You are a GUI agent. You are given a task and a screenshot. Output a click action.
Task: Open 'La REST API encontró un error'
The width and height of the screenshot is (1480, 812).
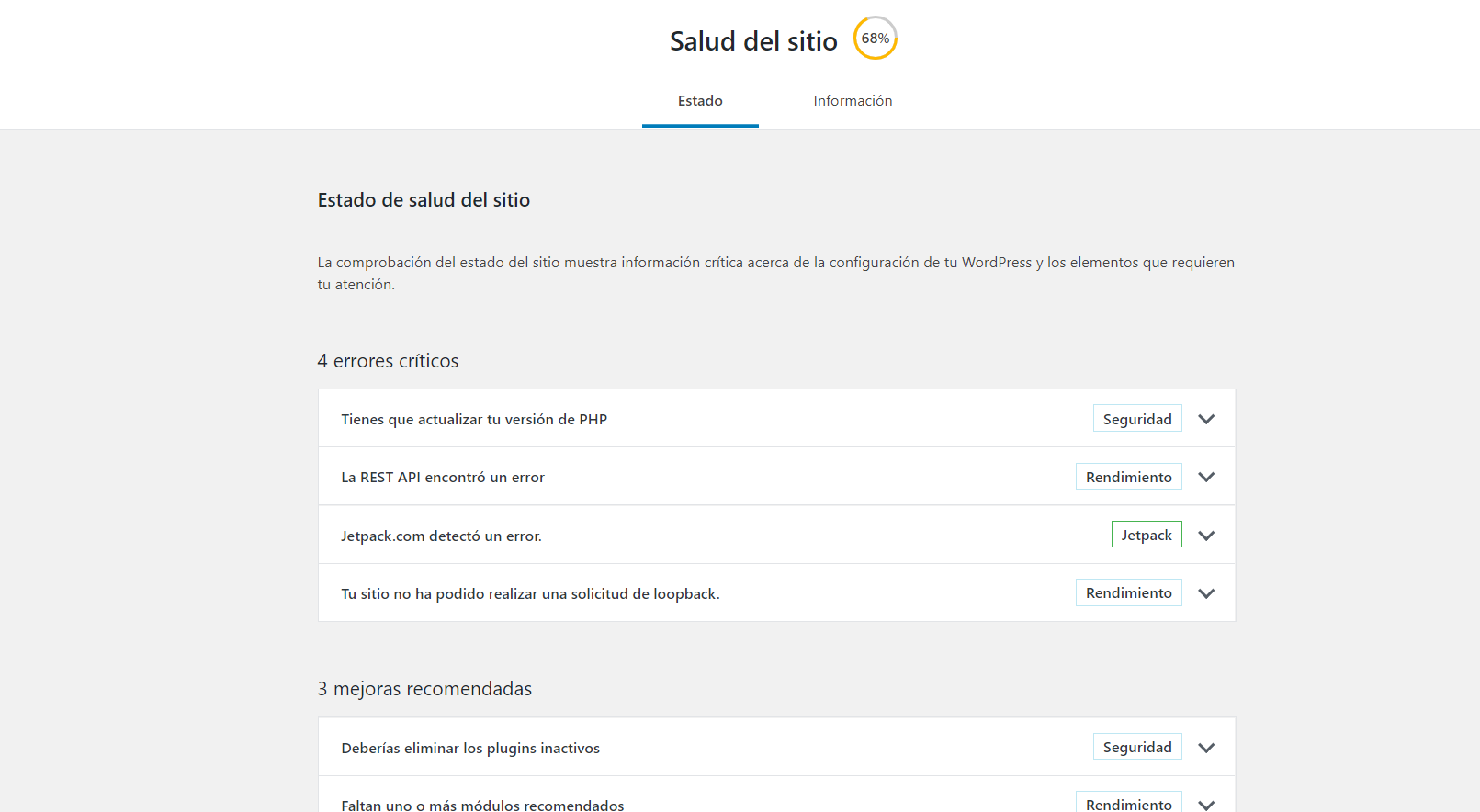(443, 478)
